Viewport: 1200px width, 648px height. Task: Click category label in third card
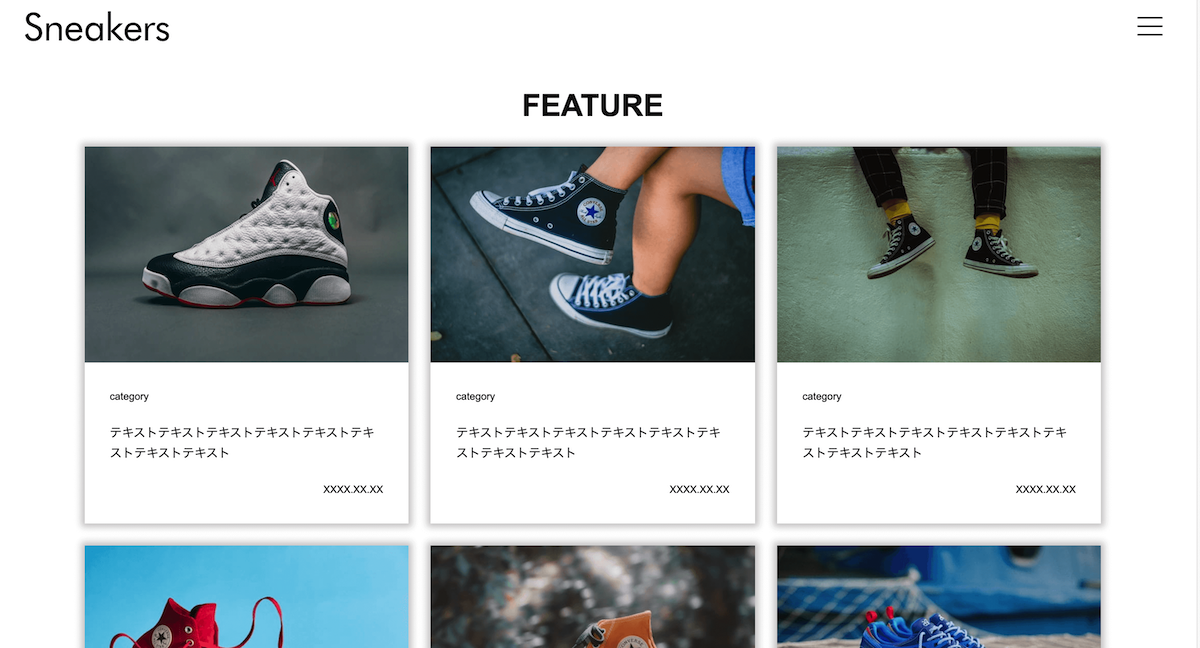tap(821, 397)
